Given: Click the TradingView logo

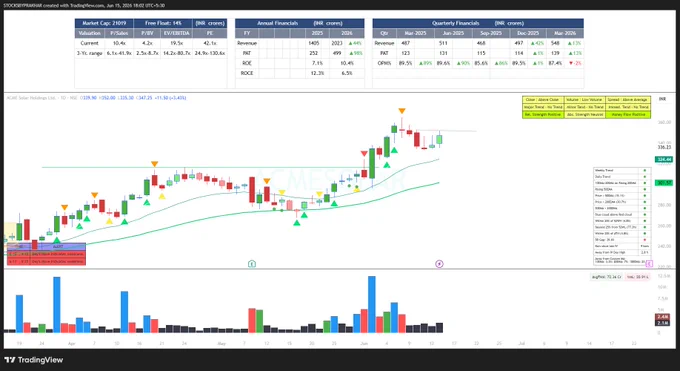Looking at the screenshot, I should coord(34,360).
